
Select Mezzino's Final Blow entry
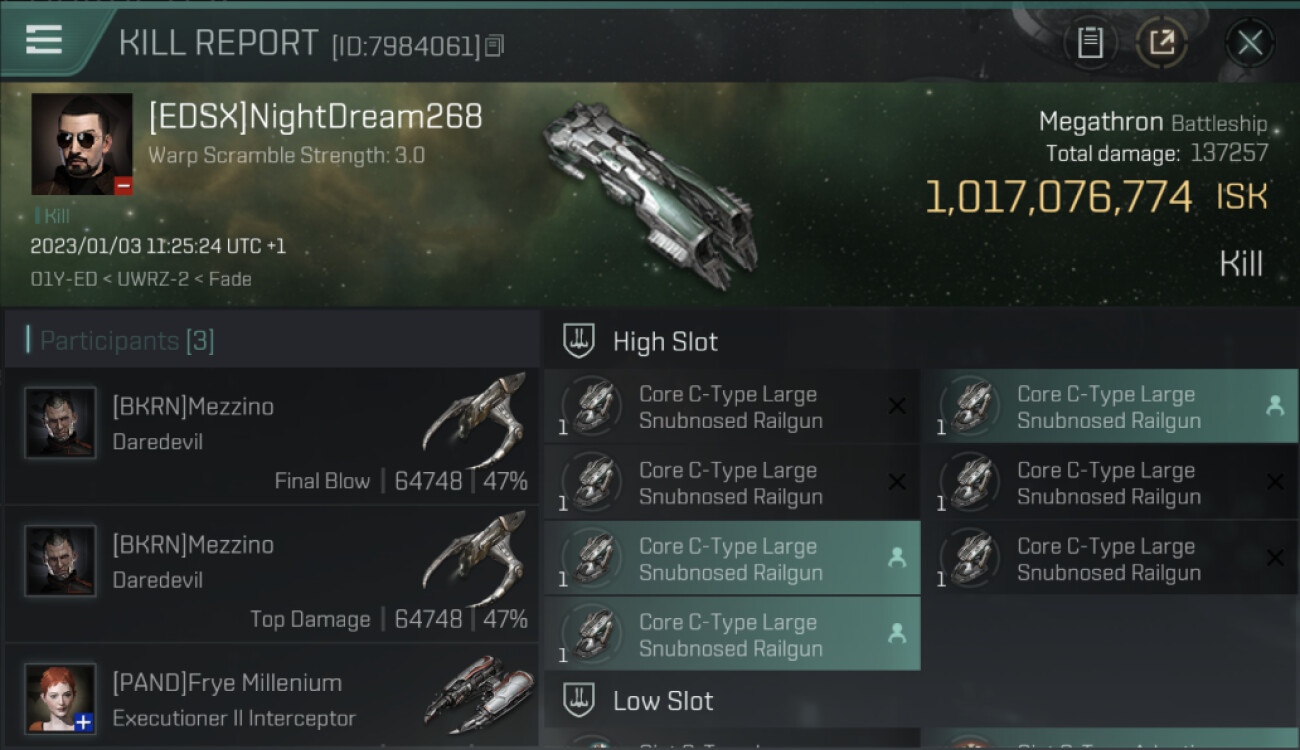tap(271, 436)
